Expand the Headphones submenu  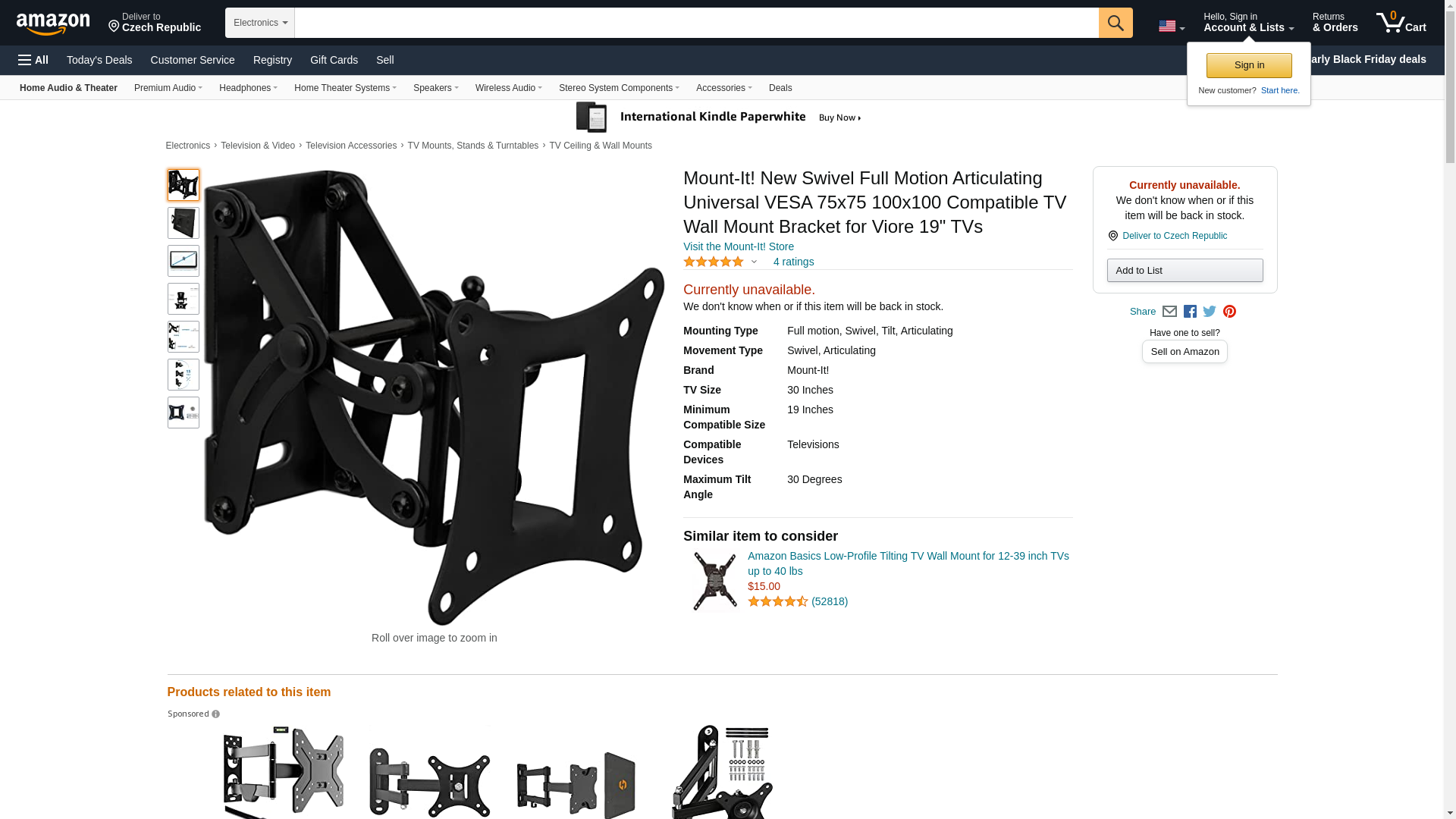click(x=248, y=88)
